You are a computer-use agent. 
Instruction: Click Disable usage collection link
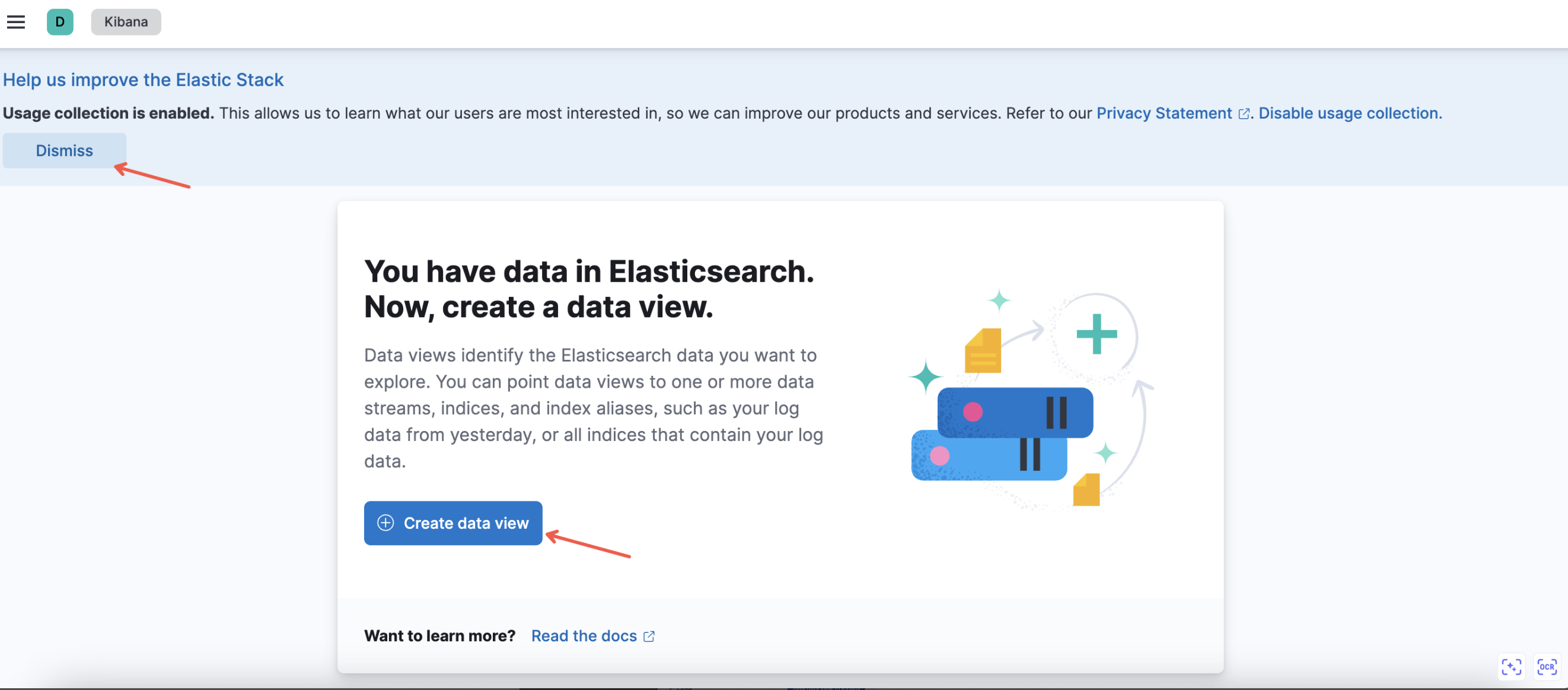tap(1350, 113)
